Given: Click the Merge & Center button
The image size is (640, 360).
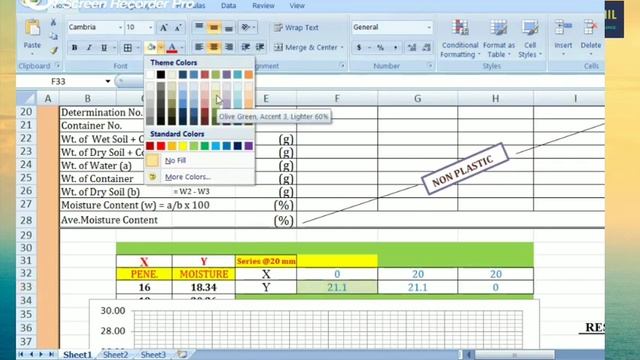Looking at the screenshot, I should coord(306,47).
